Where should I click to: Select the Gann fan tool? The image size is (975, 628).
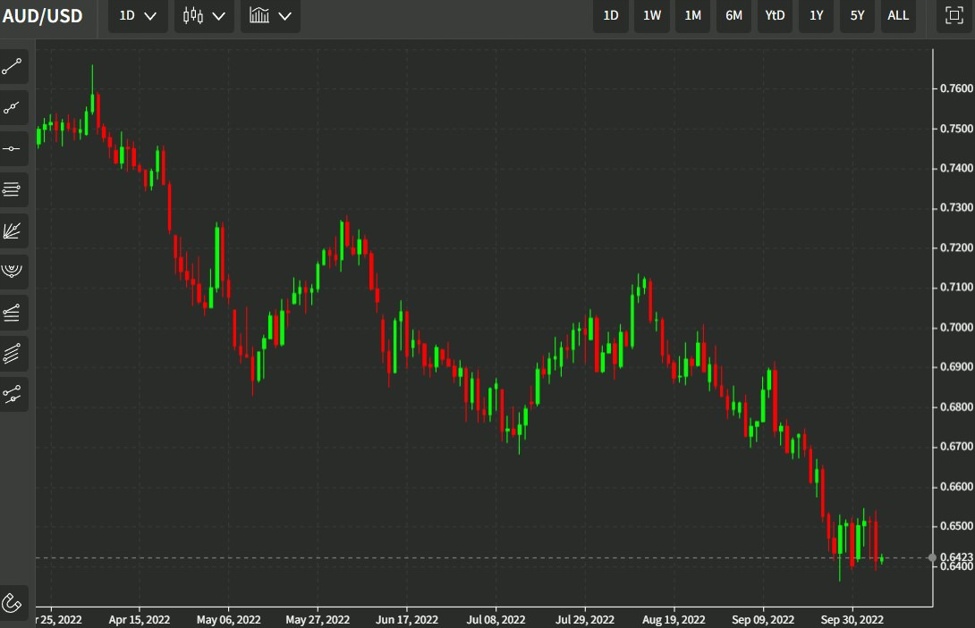pyautogui.click(x=14, y=230)
